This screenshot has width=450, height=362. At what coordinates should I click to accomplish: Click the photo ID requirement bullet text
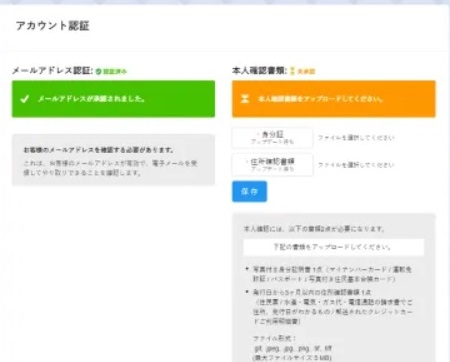(332, 274)
